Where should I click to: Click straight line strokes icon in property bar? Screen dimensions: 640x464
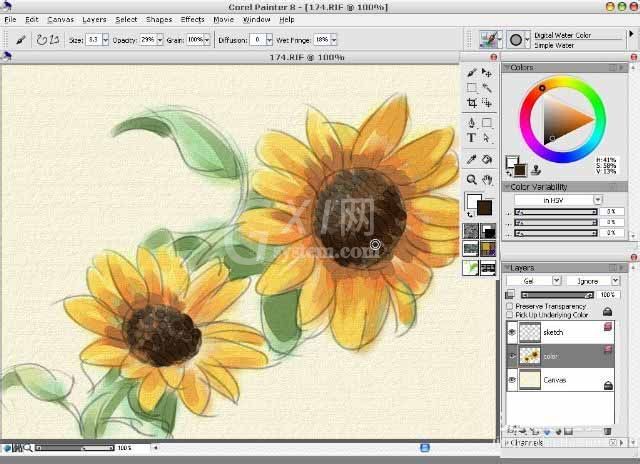[55, 40]
